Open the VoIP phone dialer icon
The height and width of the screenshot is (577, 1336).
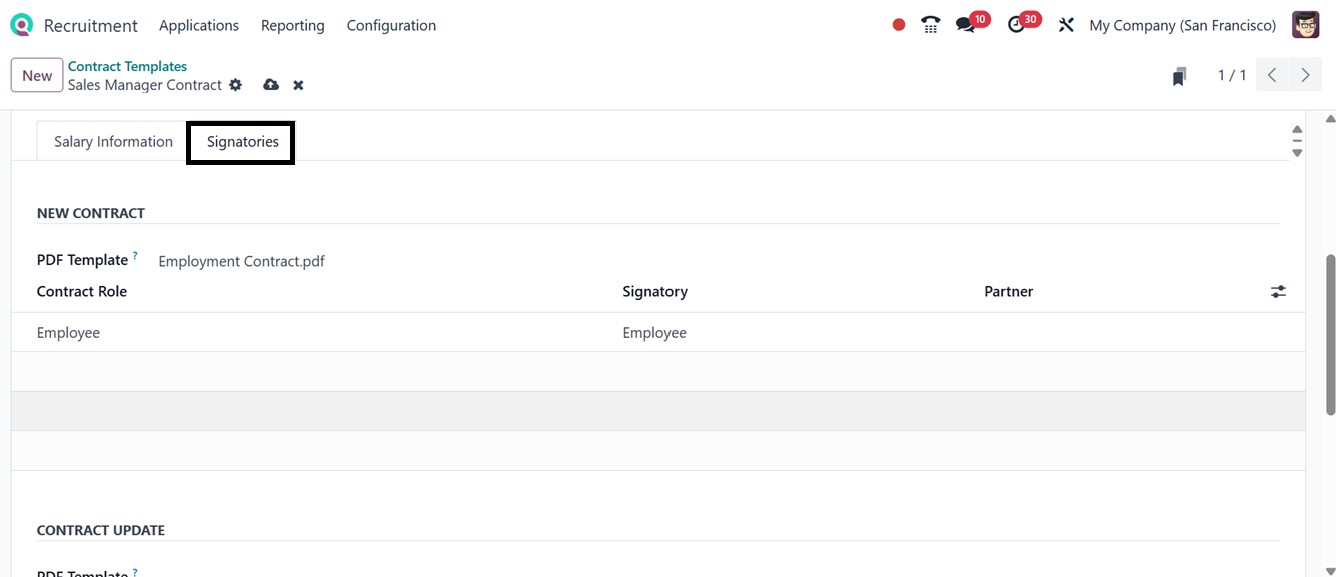(931, 25)
